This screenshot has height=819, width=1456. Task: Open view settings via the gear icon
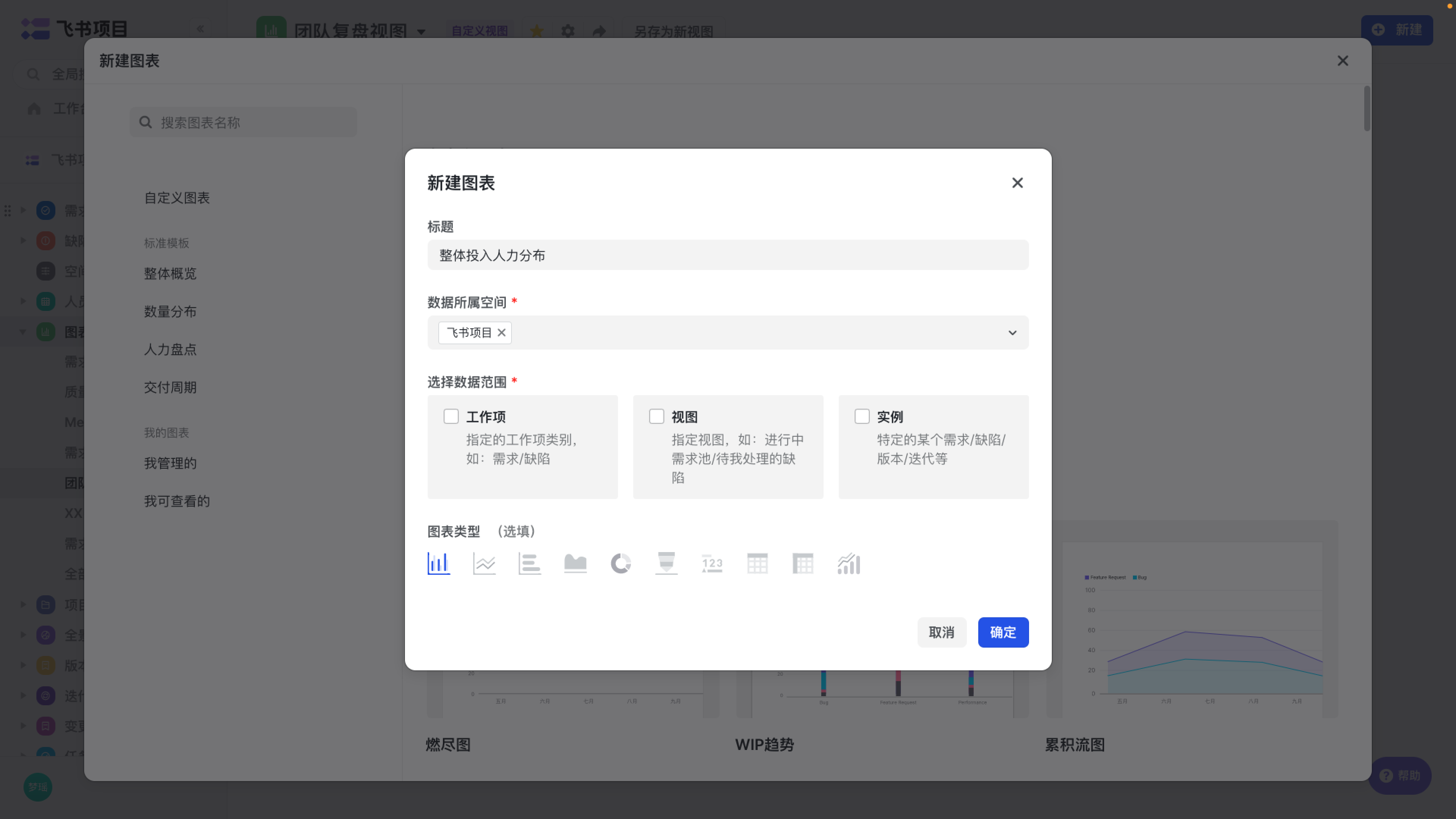(568, 30)
